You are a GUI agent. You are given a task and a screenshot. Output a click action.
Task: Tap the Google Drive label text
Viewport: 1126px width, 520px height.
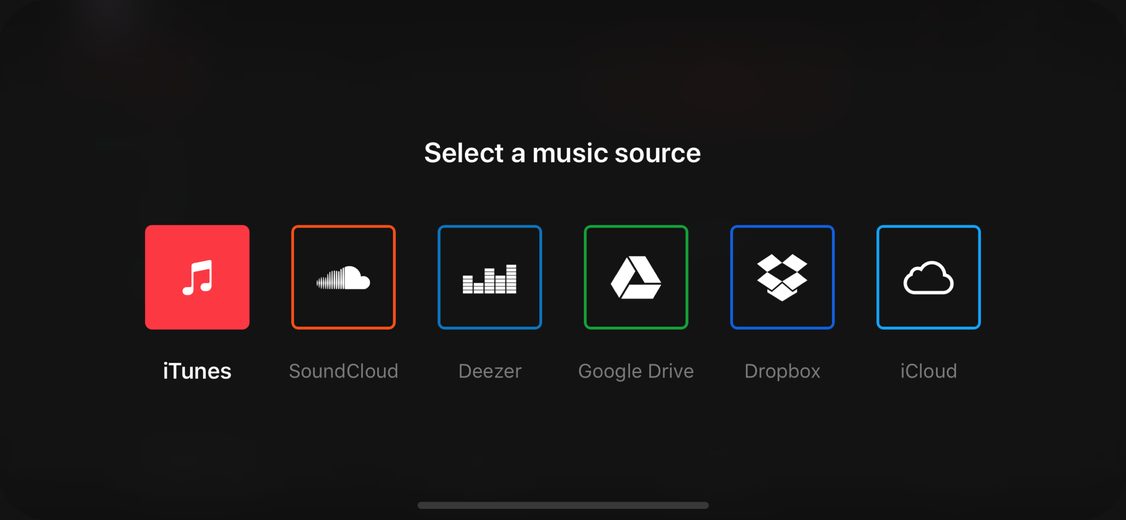tap(636, 371)
